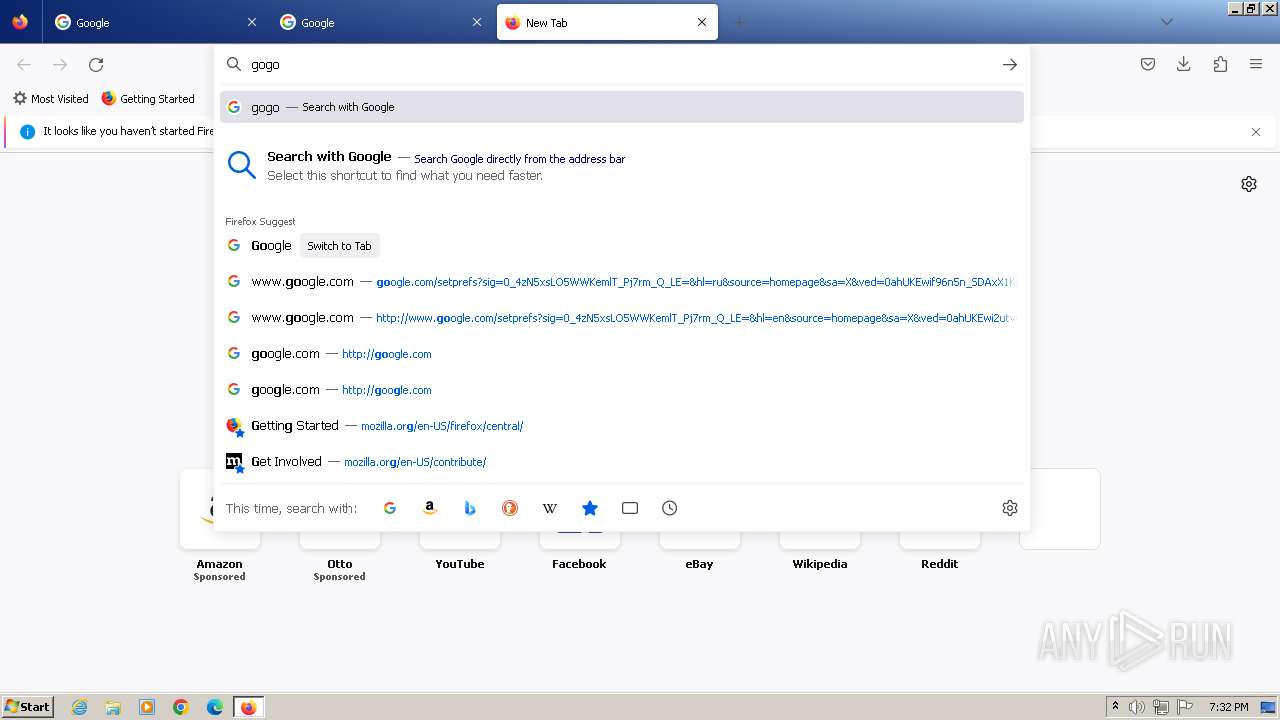The image size is (1280, 720).
Task: Open File Explorer from taskbar
Action: pyautogui.click(x=113, y=707)
